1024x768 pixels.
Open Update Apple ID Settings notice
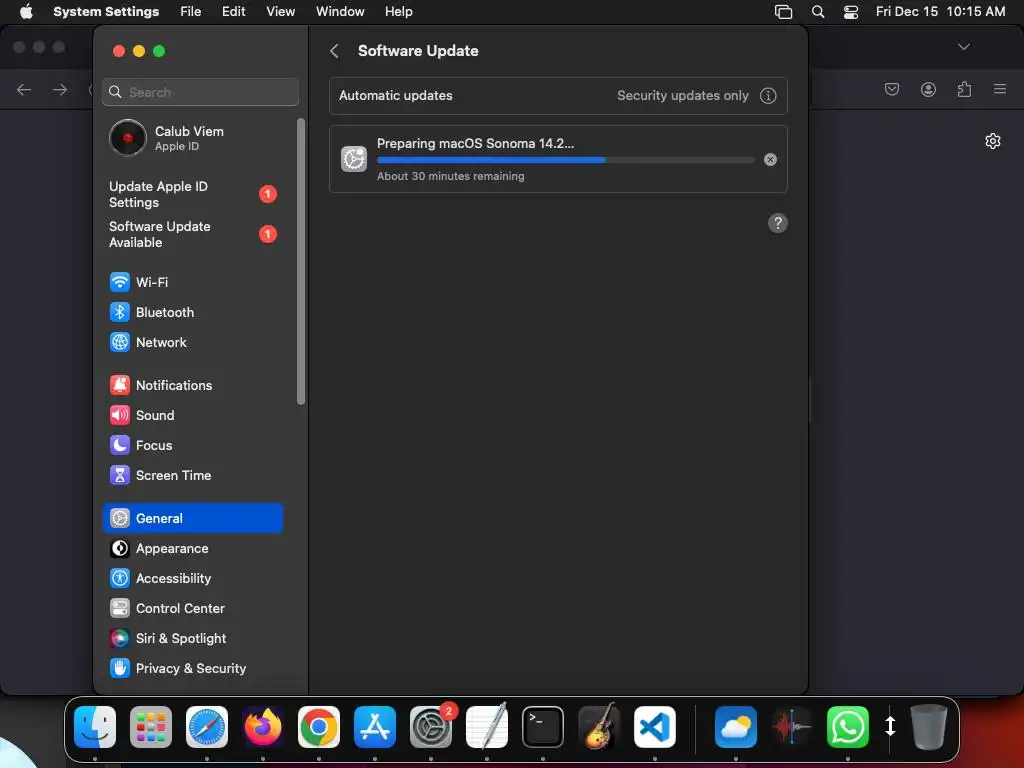[193, 194]
